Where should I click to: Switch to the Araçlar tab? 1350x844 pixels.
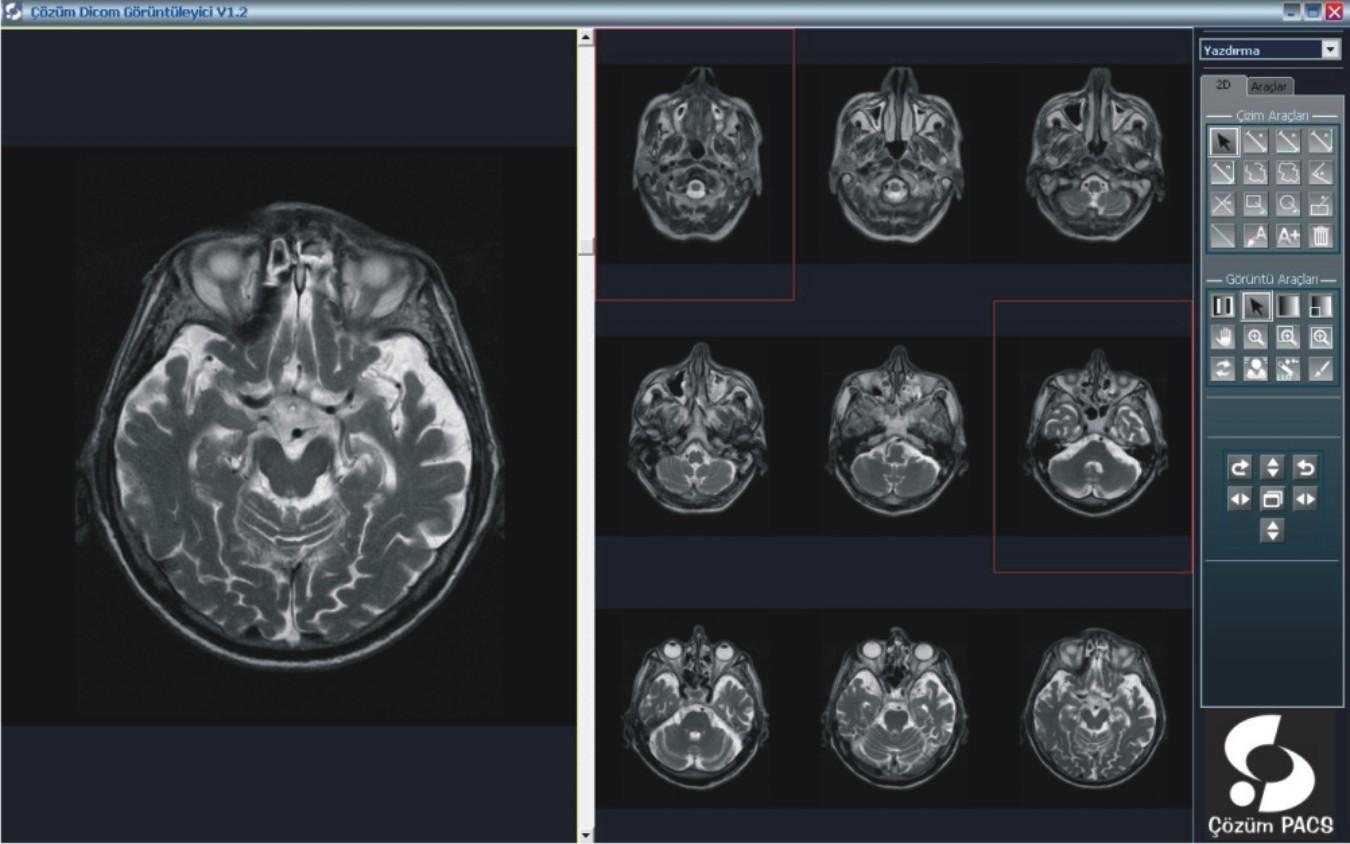1270,87
